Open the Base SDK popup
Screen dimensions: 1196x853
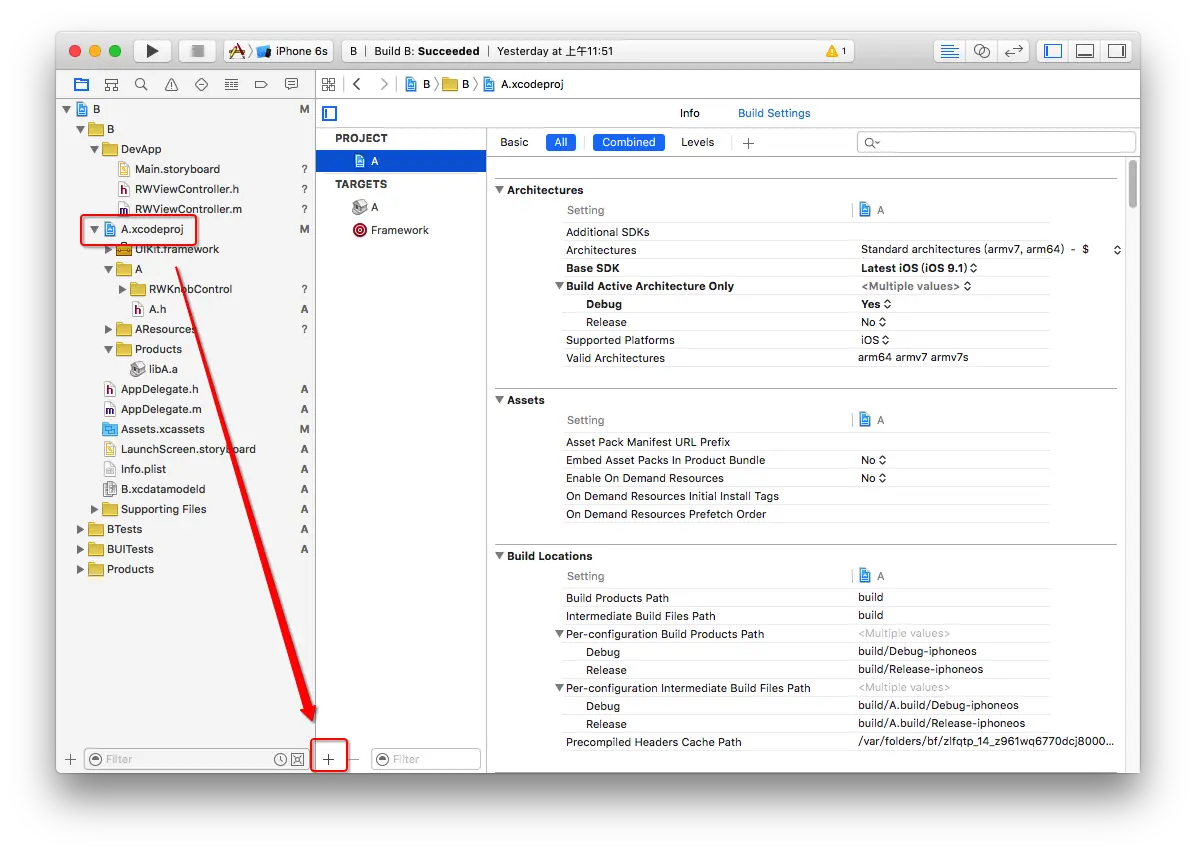coord(919,269)
